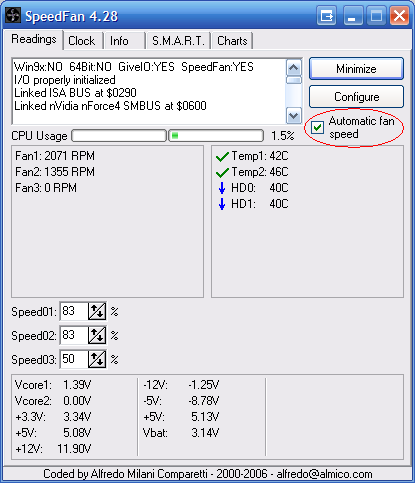Click the log box scroll down arrow
The height and width of the screenshot is (483, 415).
click(294, 115)
